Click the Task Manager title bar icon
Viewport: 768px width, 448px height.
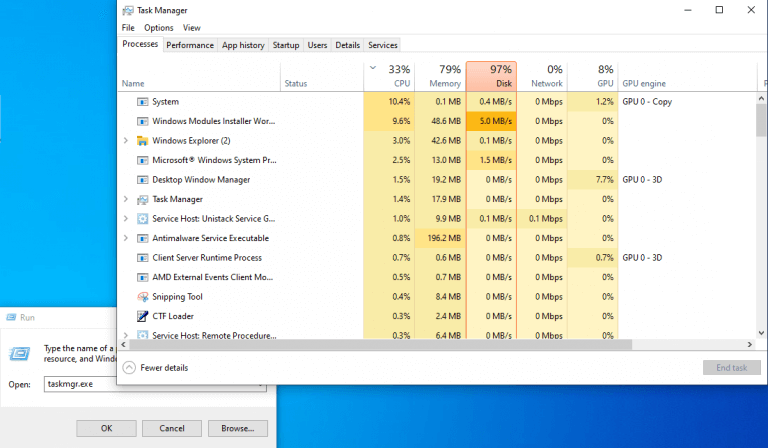pos(128,10)
